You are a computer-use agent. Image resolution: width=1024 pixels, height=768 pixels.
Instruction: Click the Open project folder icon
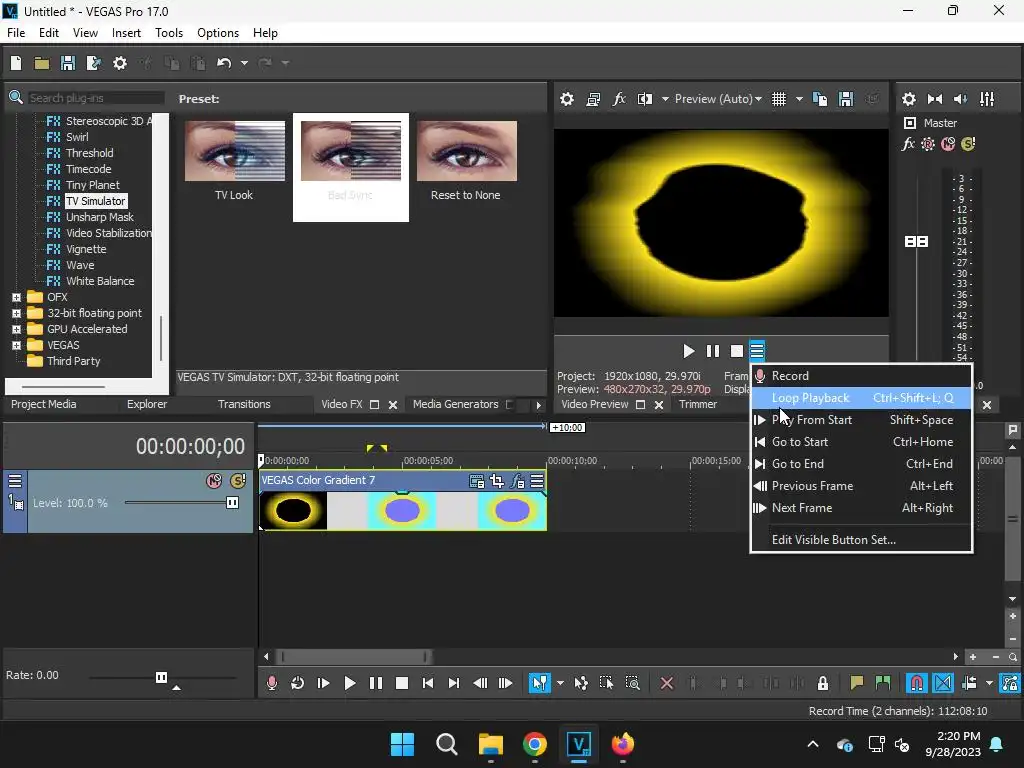tap(42, 63)
